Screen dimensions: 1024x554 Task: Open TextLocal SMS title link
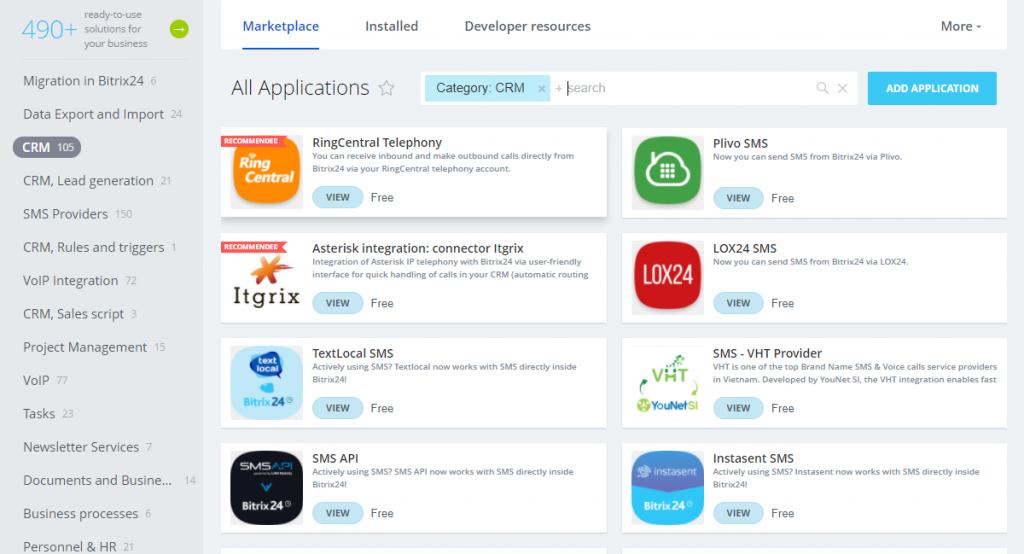pos(353,353)
